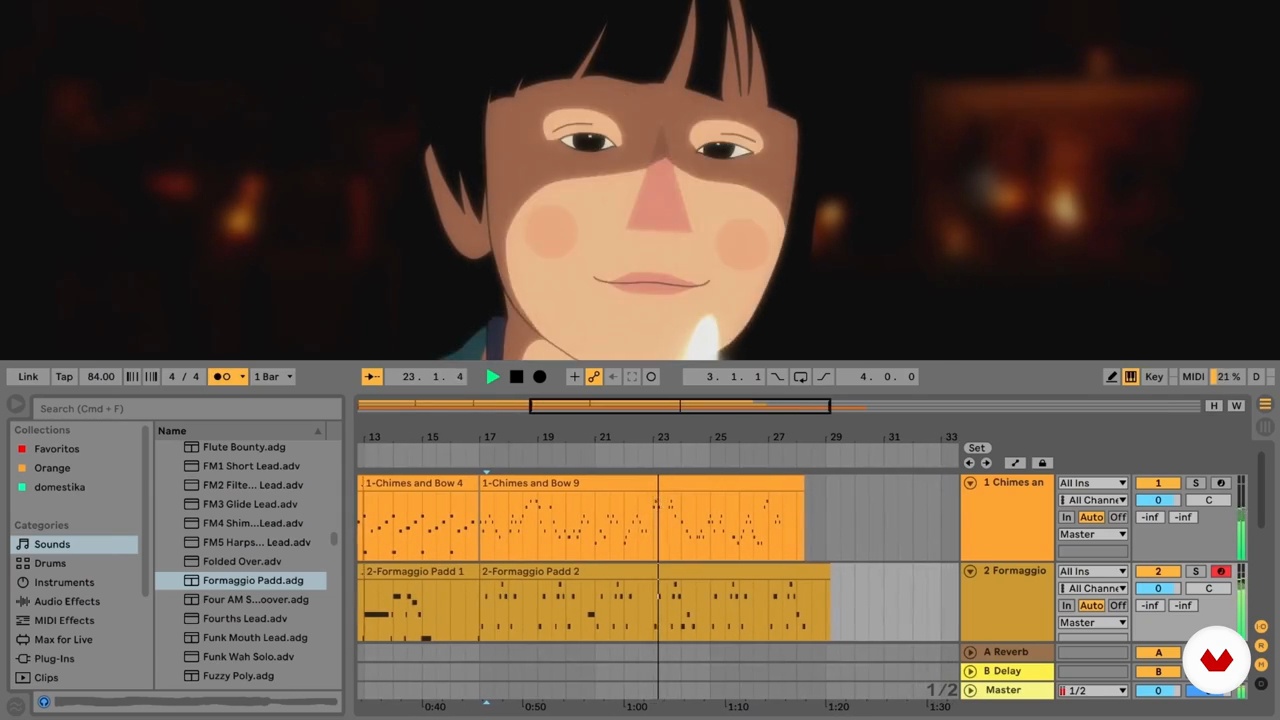Arm the 1 Chimes track for recording
1280x720 pixels.
point(1220,483)
